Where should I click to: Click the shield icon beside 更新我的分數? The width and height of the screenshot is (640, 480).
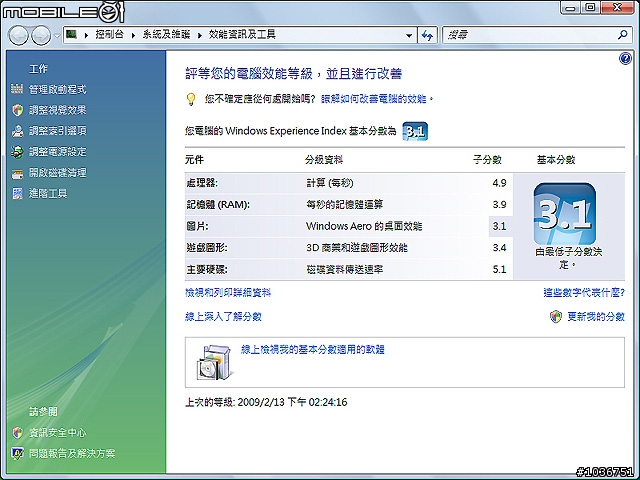tap(556, 317)
